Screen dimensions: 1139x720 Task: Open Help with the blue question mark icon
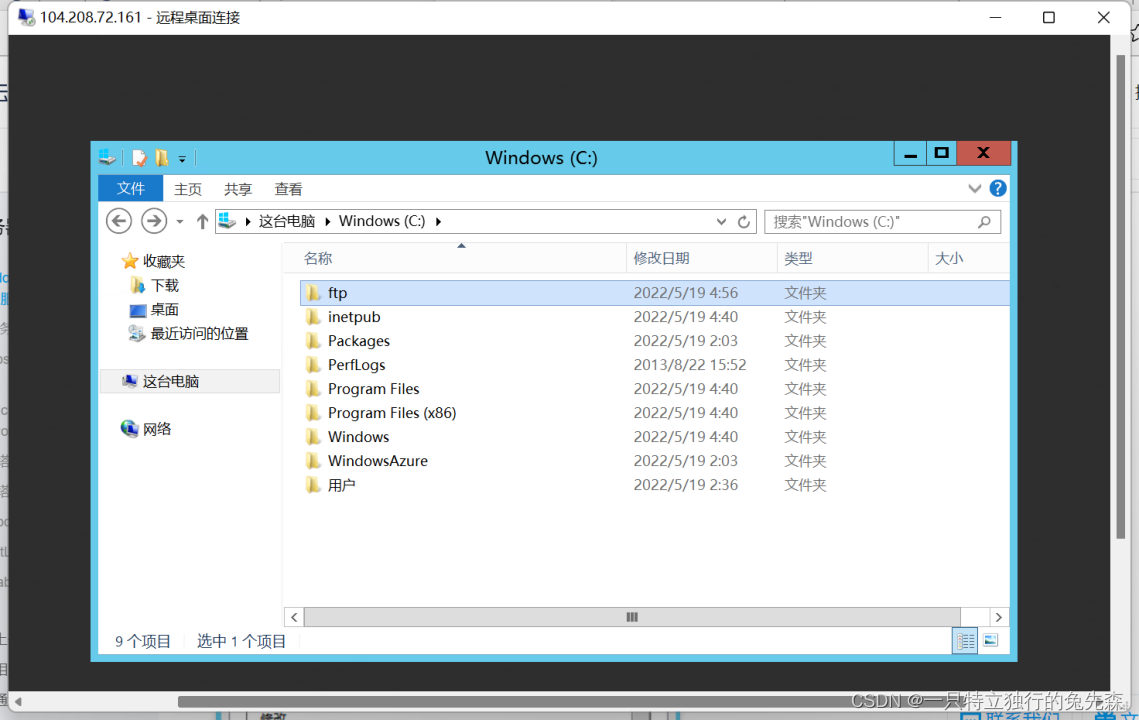pos(998,189)
